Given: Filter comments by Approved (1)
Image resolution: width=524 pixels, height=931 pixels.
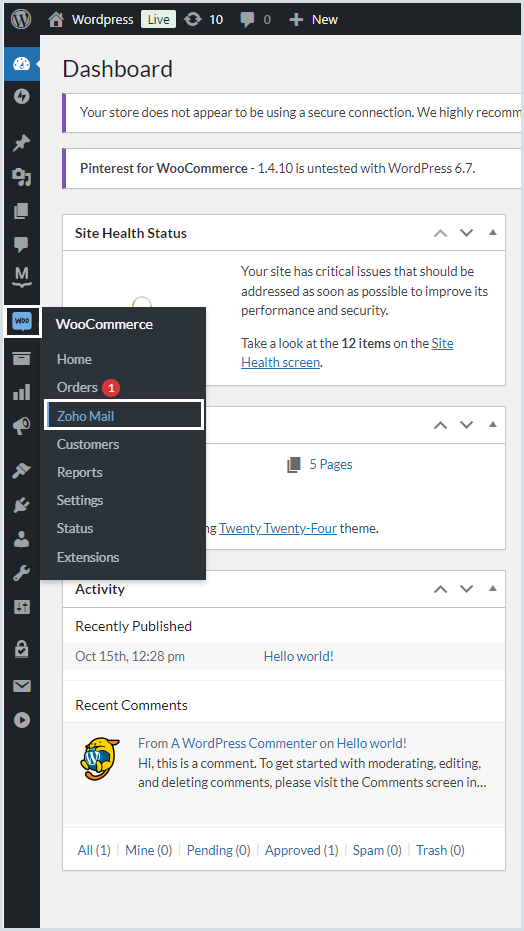Looking at the screenshot, I should [x=301, y=850].
